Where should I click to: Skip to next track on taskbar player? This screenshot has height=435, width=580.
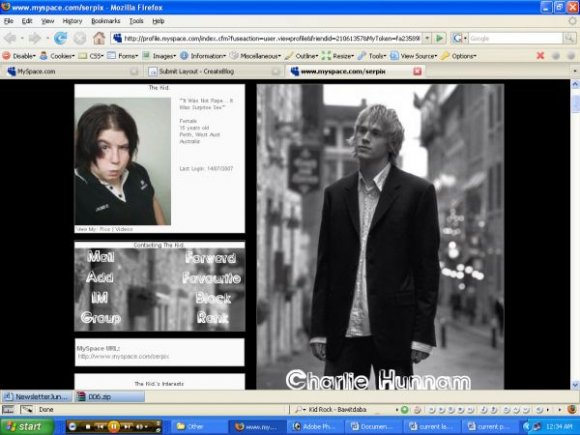click(127, 426)
